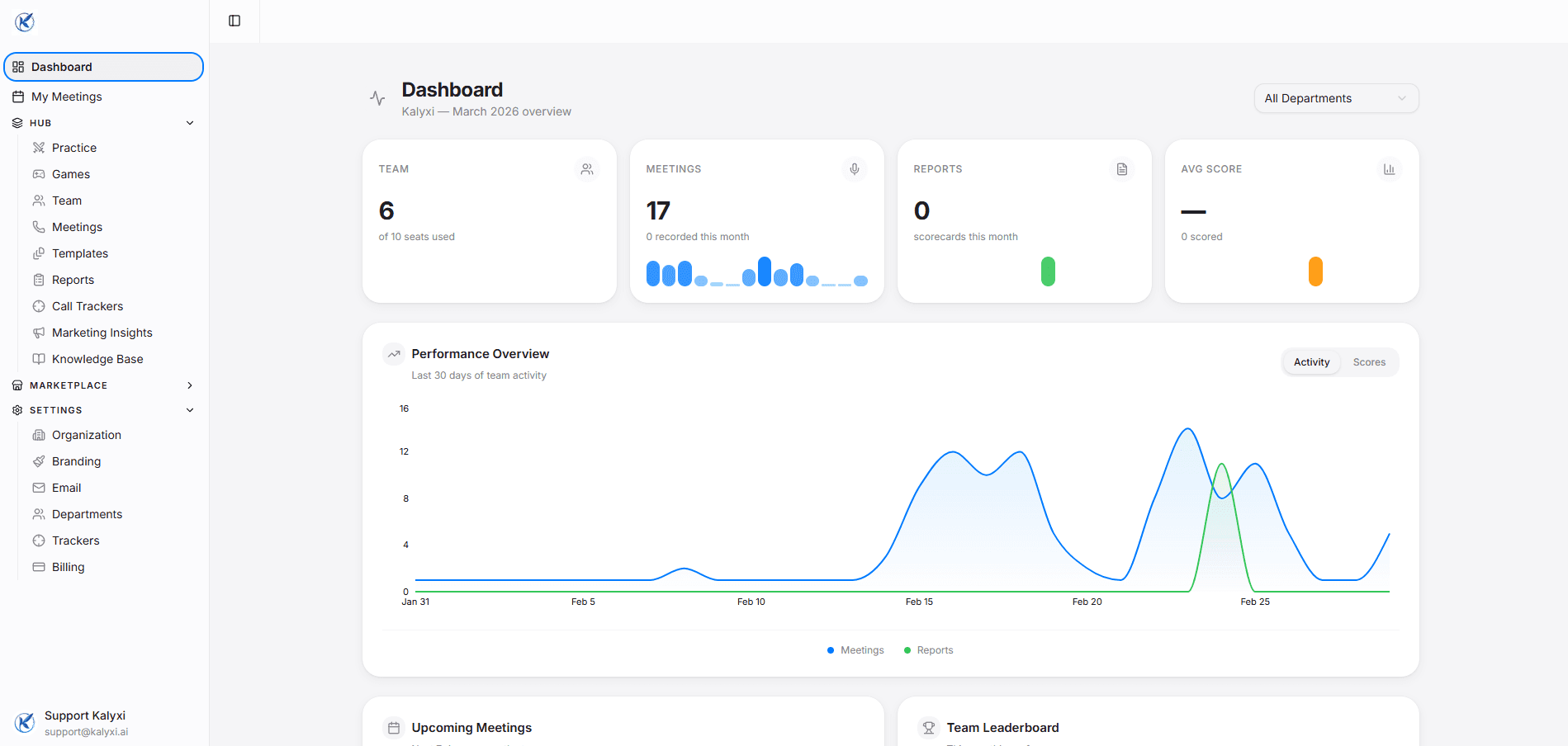
Task: Toggle the Reports legend below the chart
Action: pos(928,649)
